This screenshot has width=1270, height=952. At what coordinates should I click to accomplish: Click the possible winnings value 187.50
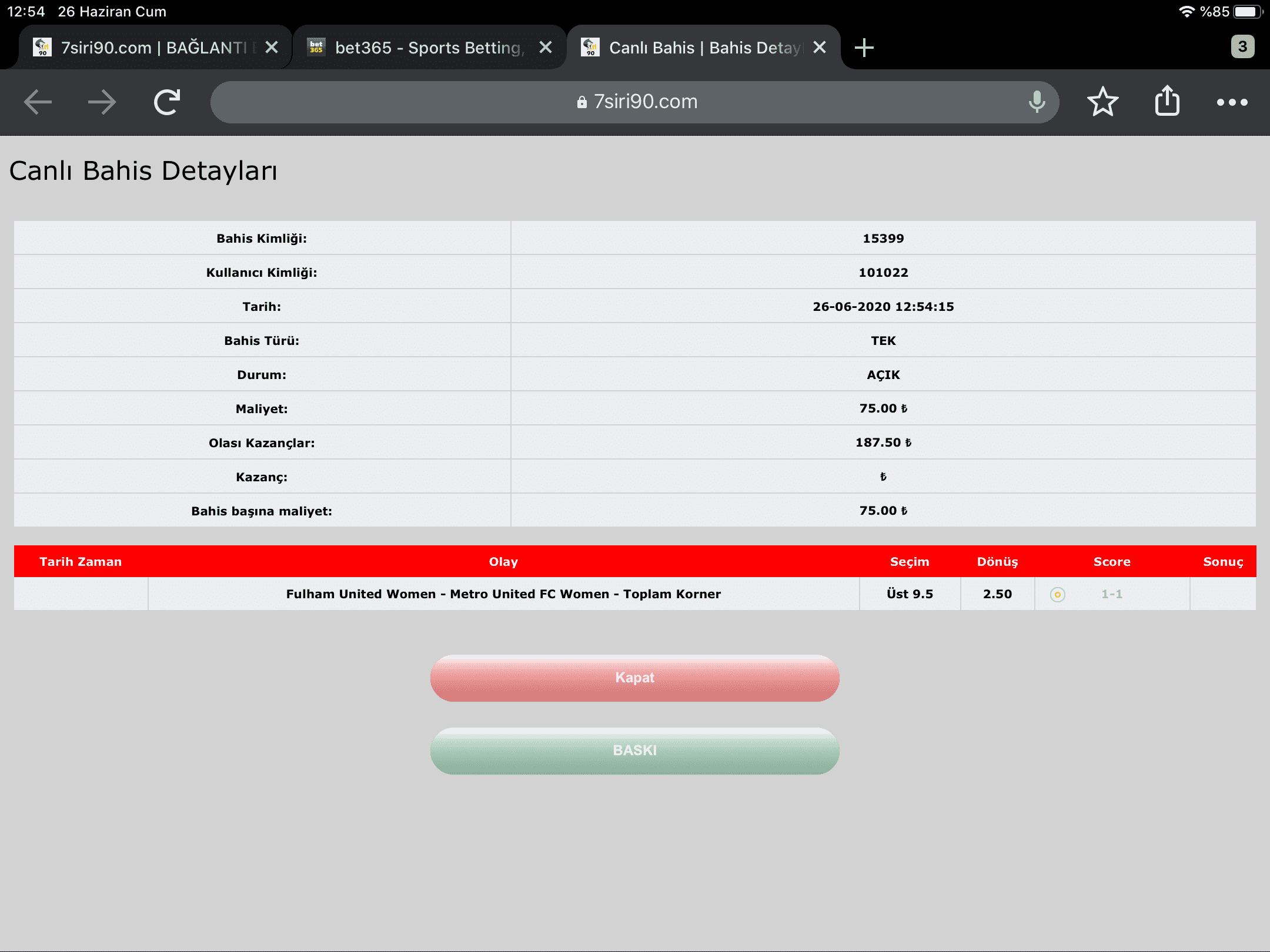[x=883, y=443]
